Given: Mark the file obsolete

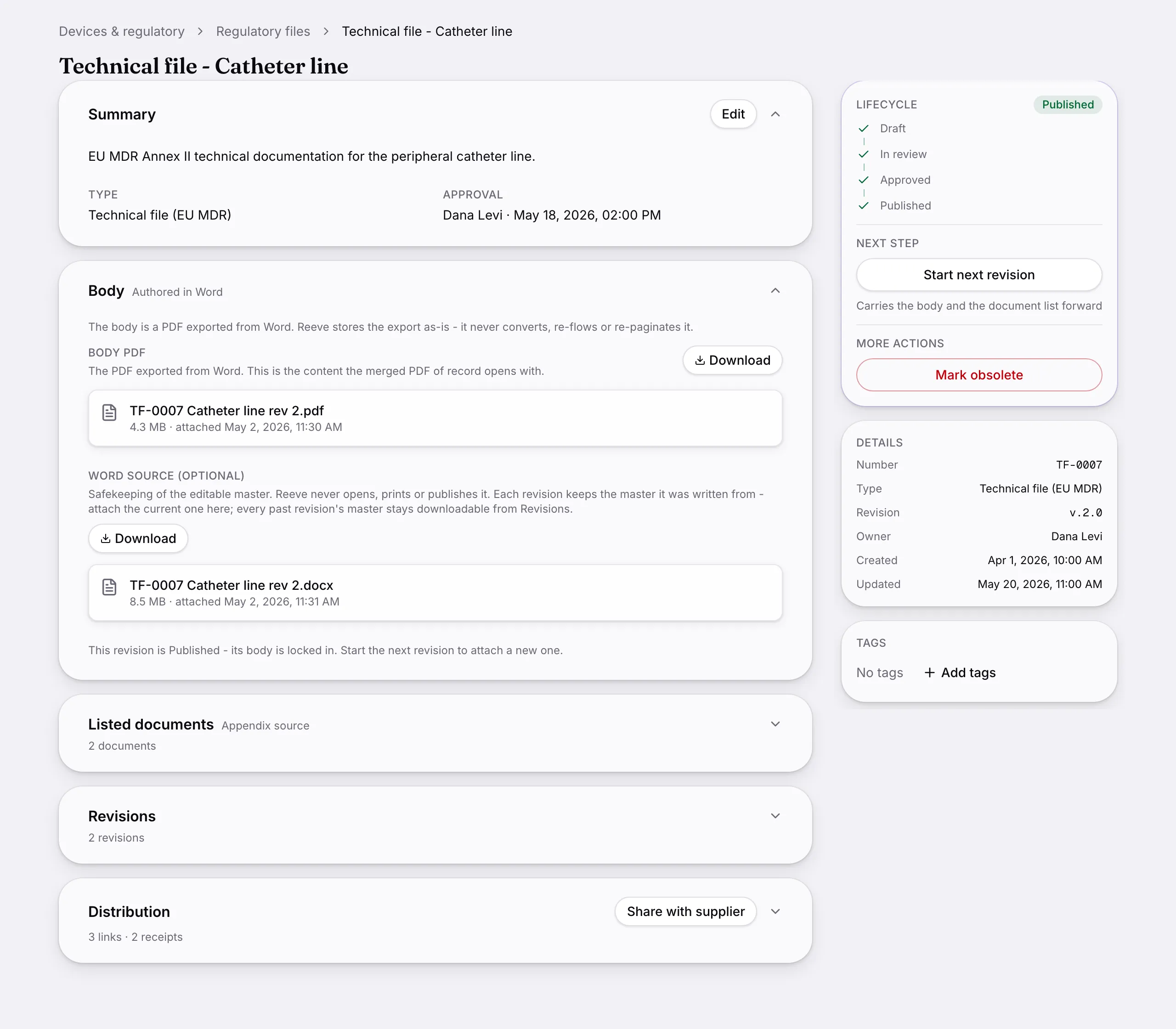Looking at the screenshot, I should pyautogui.click(x=978, y=375).
